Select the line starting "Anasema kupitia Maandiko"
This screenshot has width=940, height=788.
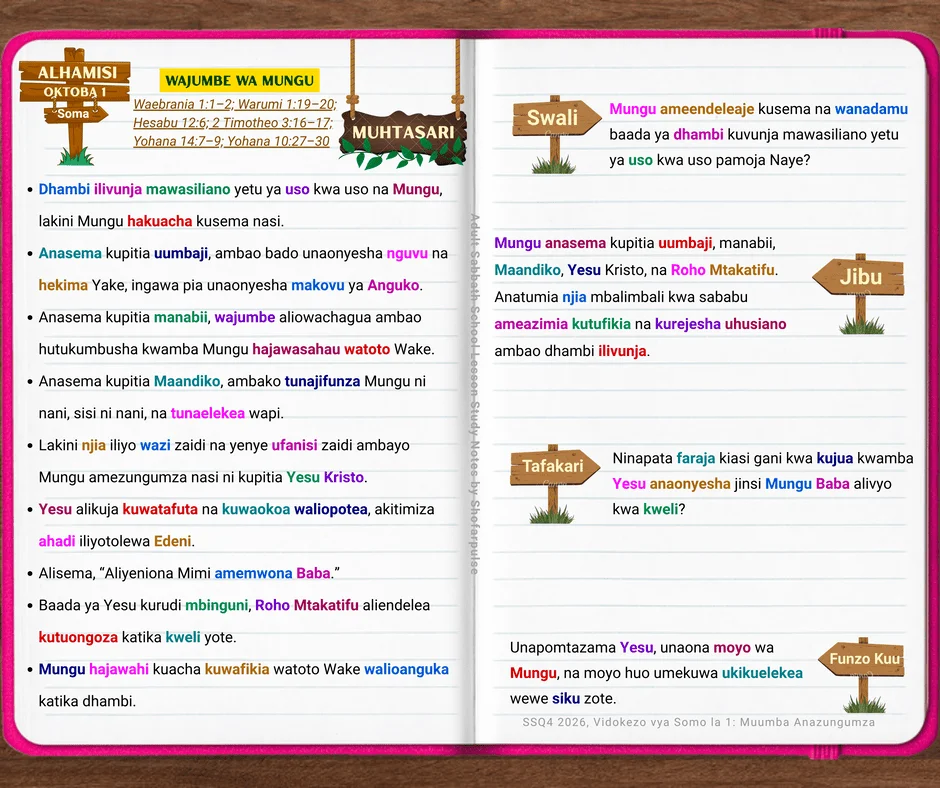tap(232, 381)
